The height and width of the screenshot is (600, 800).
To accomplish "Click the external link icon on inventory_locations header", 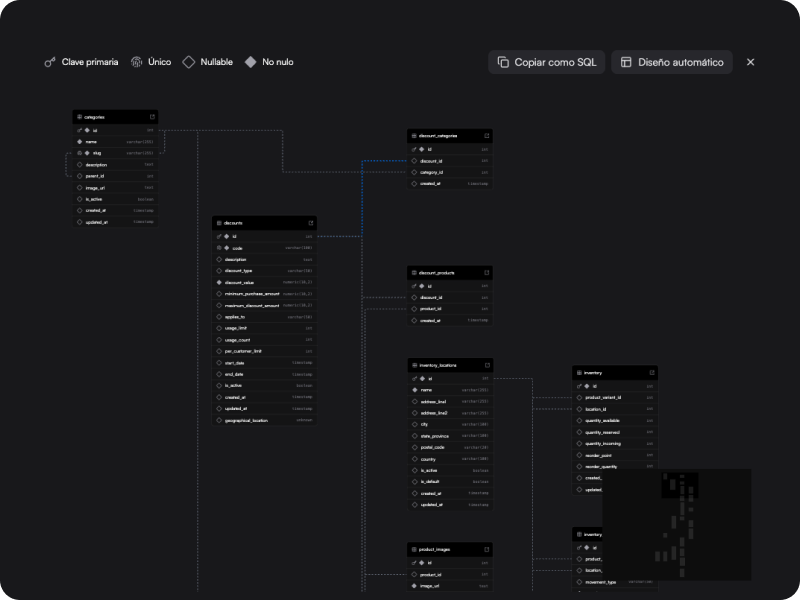I will pos(486,365).
